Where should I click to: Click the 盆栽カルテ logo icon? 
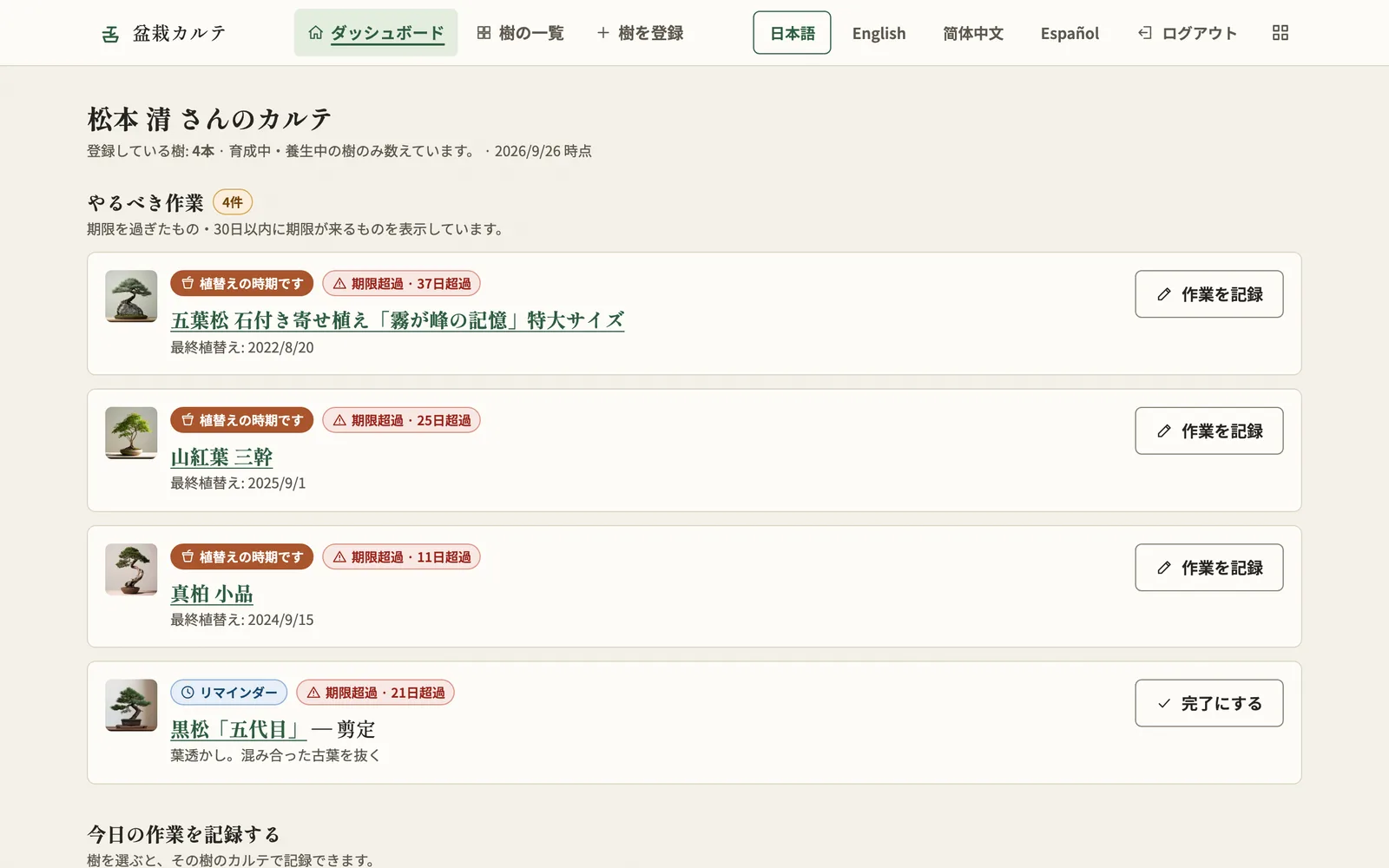[x=110, y=34]
